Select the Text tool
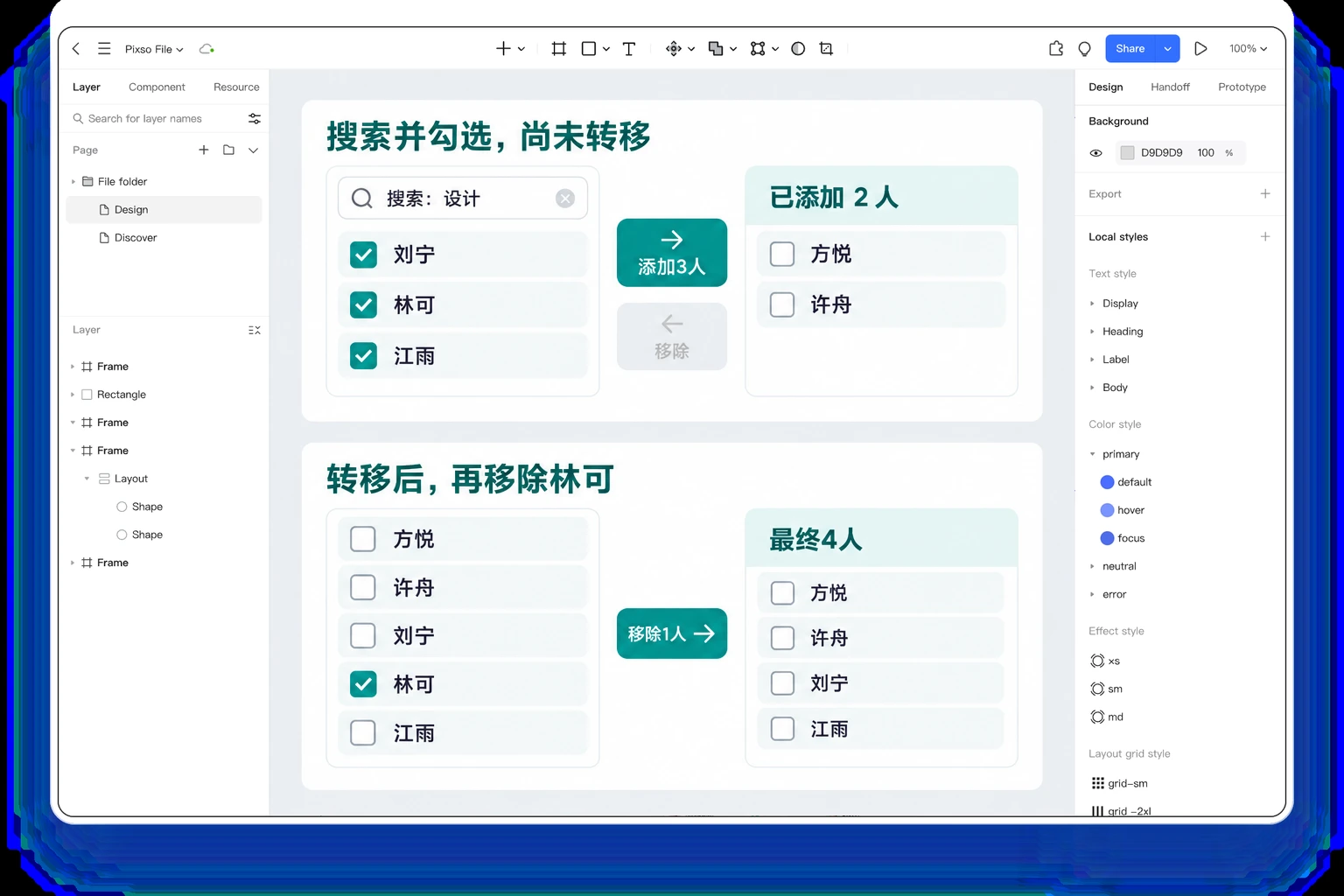Image resolution: width=1344 pixels, height=896 pixels. point(629,49)
